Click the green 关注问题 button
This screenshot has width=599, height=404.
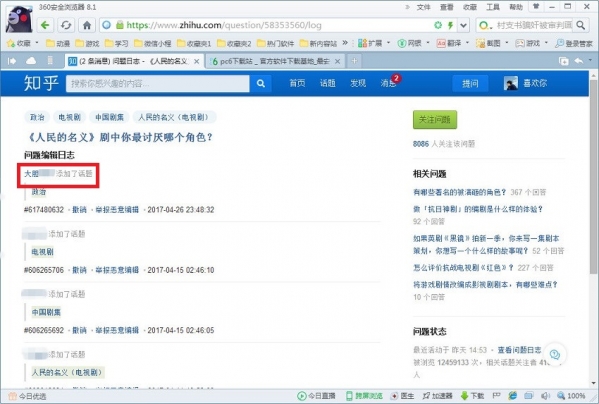(x=435, y=120)
